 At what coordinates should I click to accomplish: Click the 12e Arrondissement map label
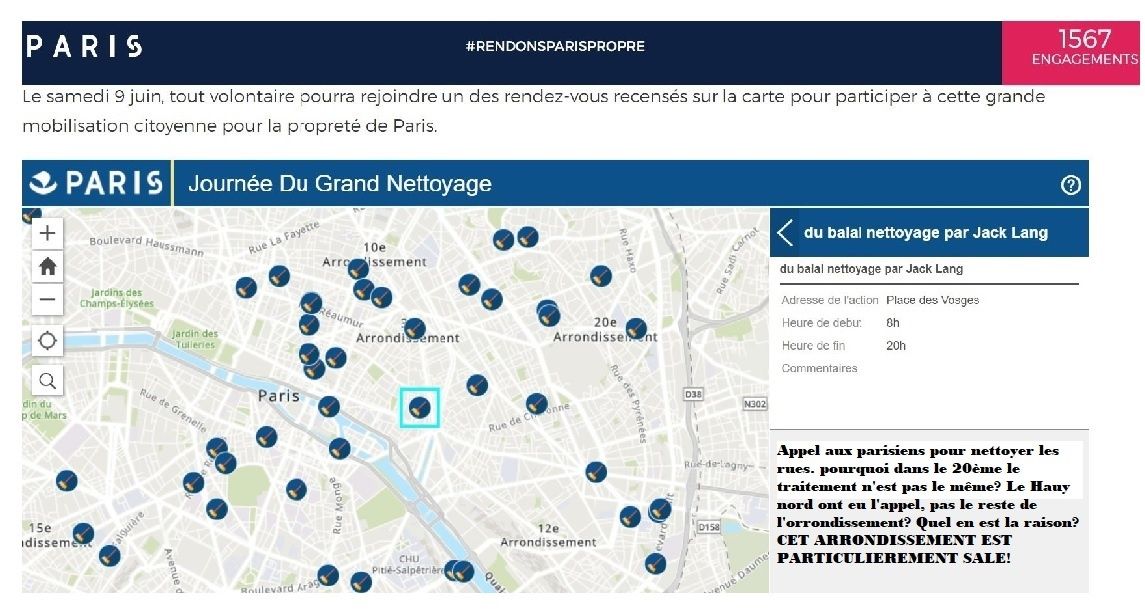point(548,535)
